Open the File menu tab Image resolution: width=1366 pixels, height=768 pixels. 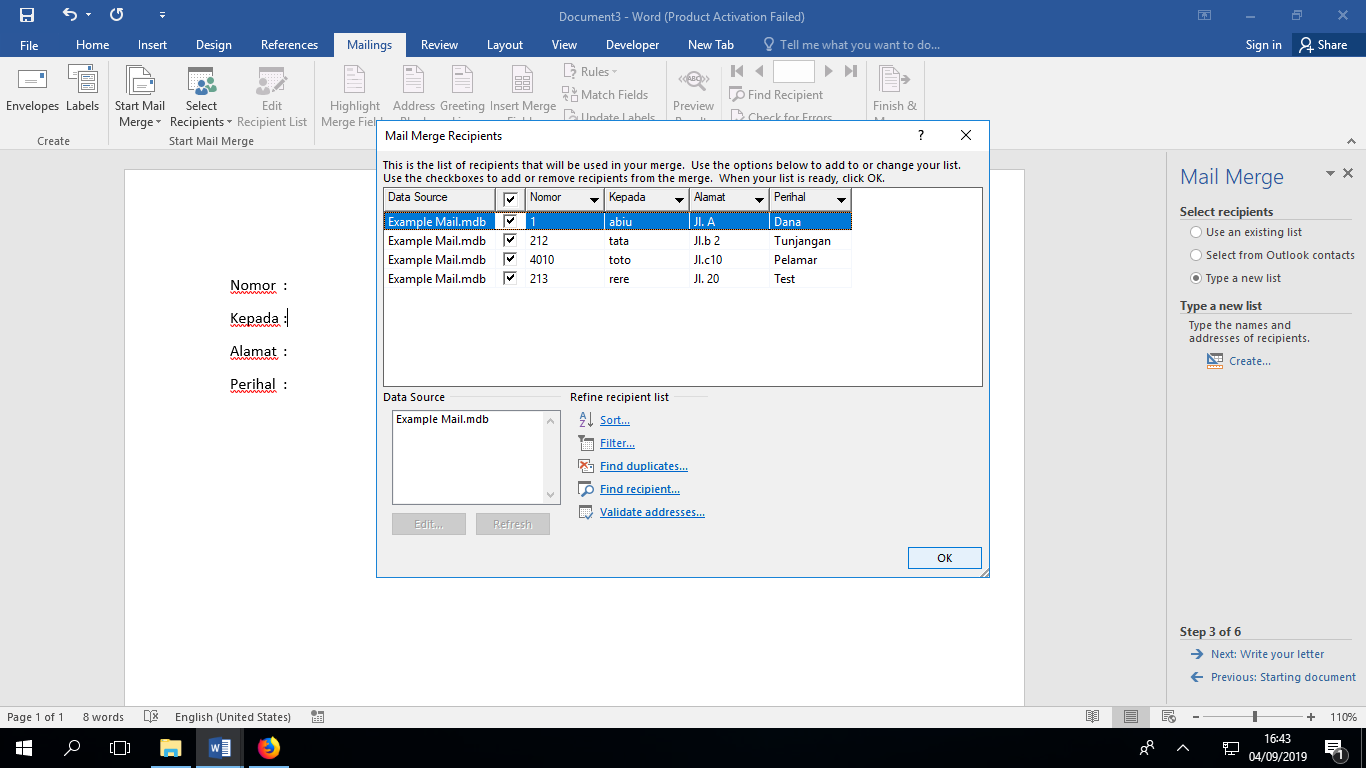29,45
